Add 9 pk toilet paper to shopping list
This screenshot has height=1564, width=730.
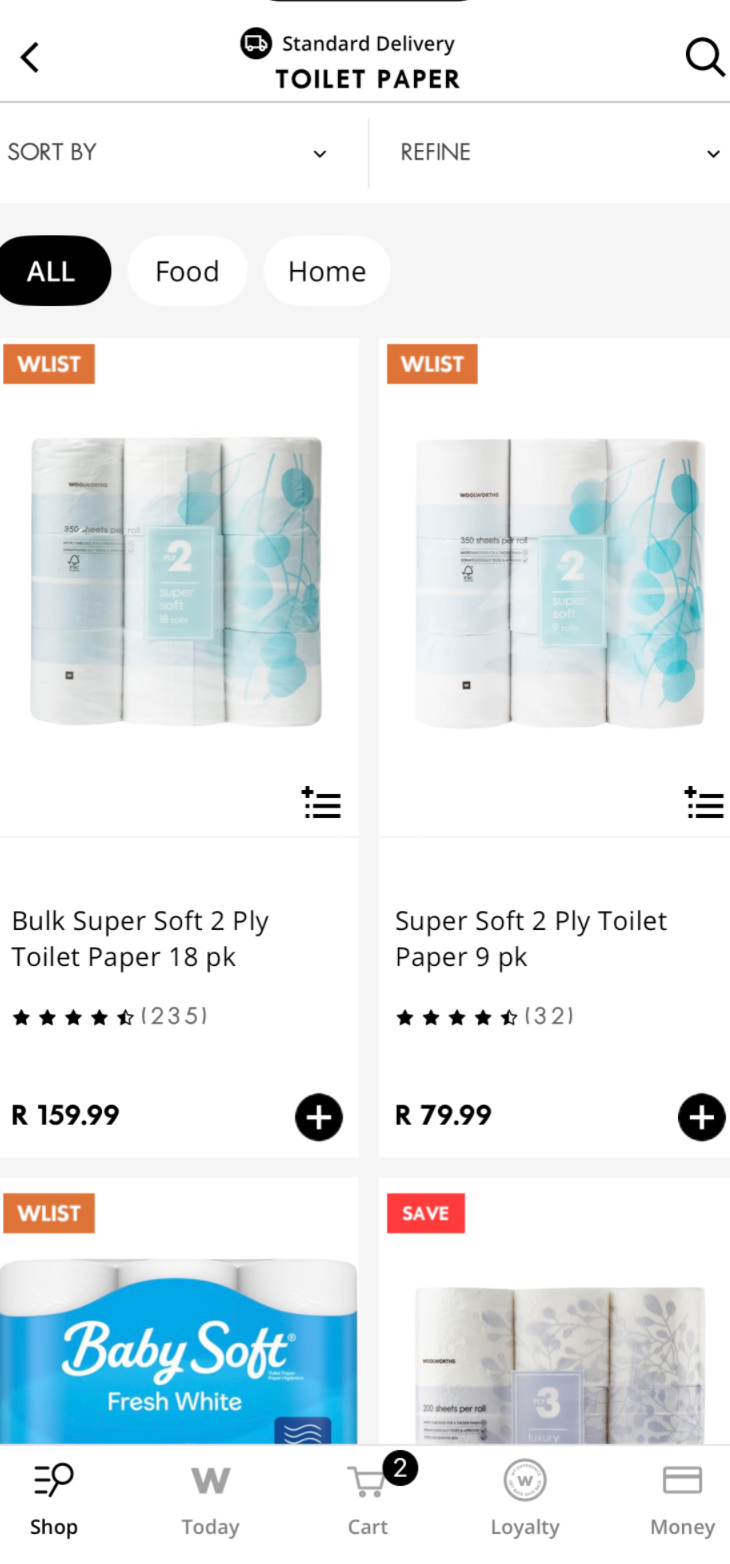click(704, 802)
